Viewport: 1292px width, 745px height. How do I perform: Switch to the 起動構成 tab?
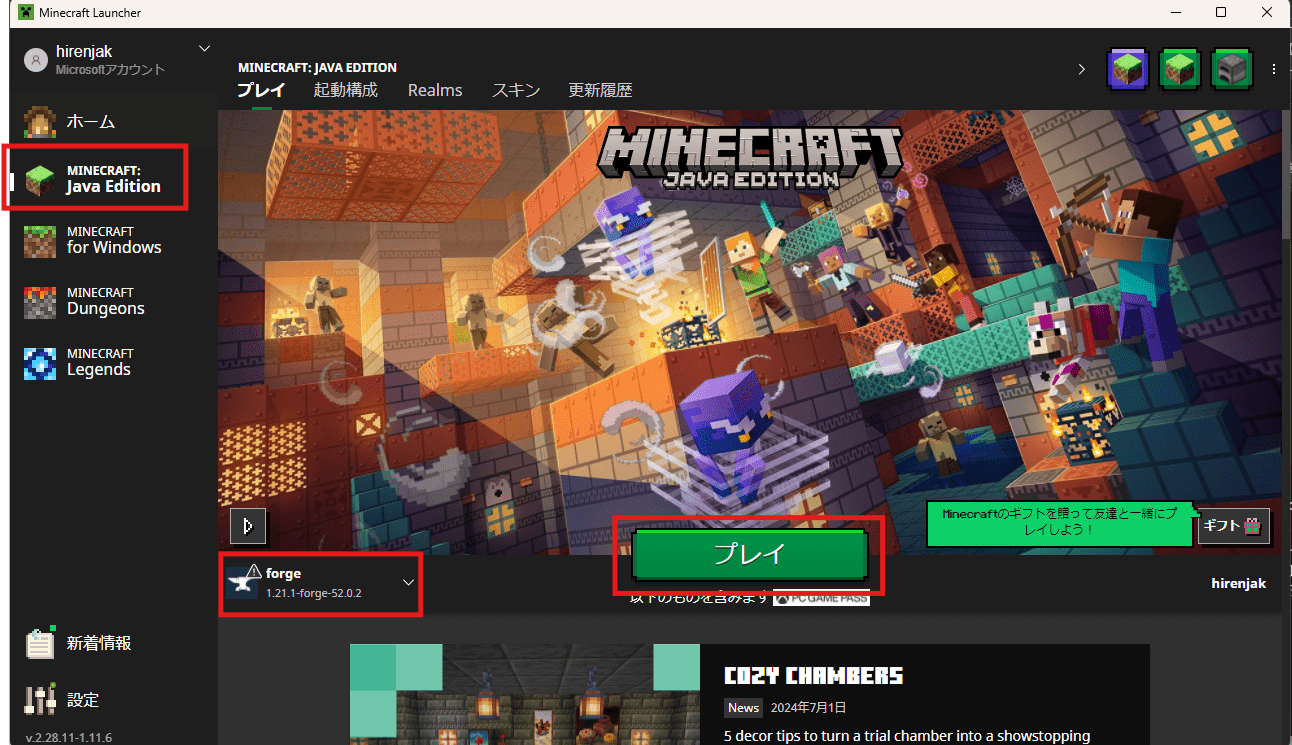[x=346, y=90]
